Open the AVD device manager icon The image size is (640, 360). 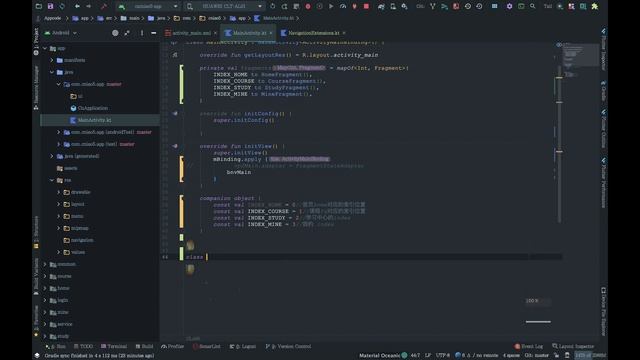393,6
